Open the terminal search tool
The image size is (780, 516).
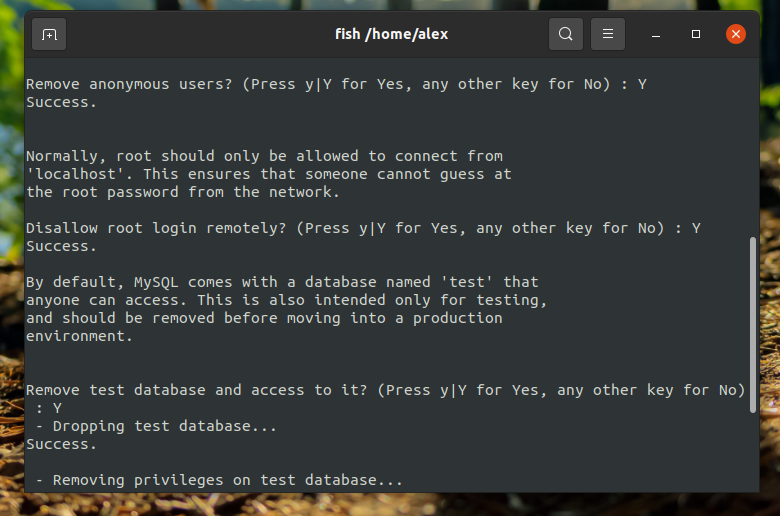tap(566, 34)
